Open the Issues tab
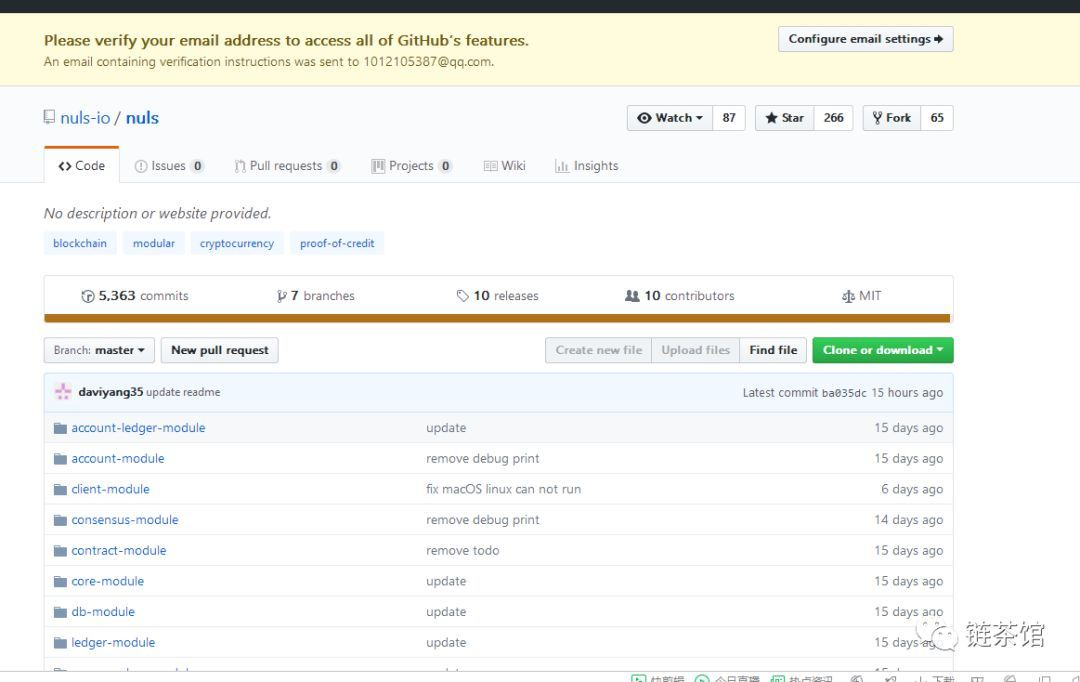 [169, 166]
